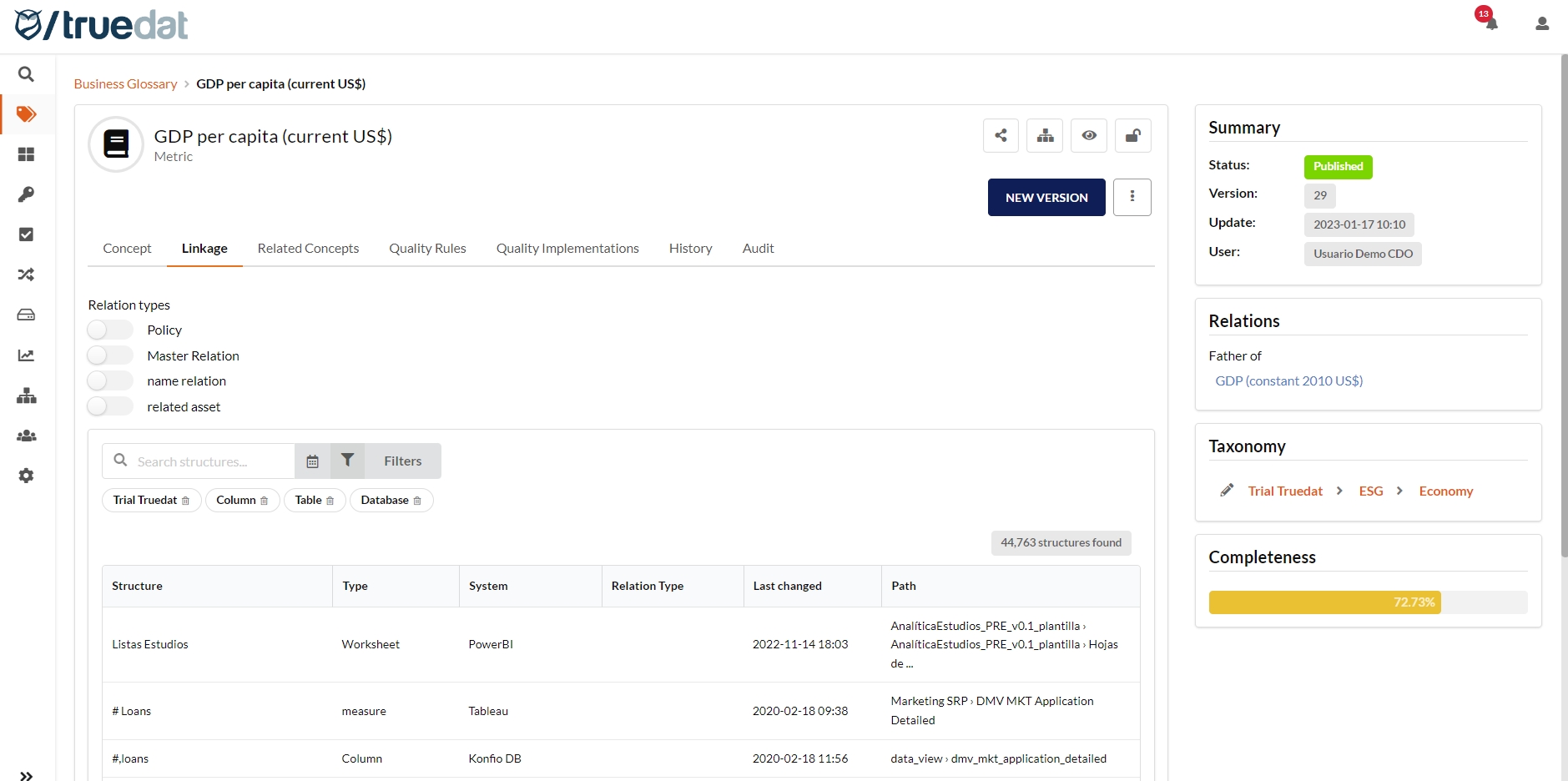
Task: Open the user profile icon
Action: [1541, 24]
